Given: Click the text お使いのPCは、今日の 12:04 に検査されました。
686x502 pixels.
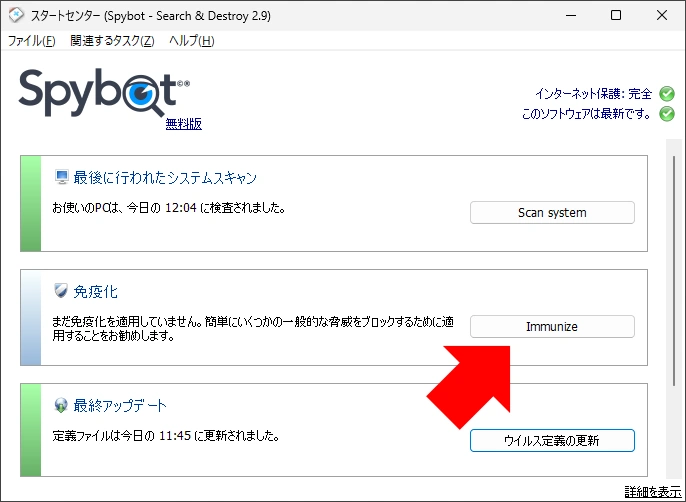Looking at the screenshot, I should pos(169,208).
